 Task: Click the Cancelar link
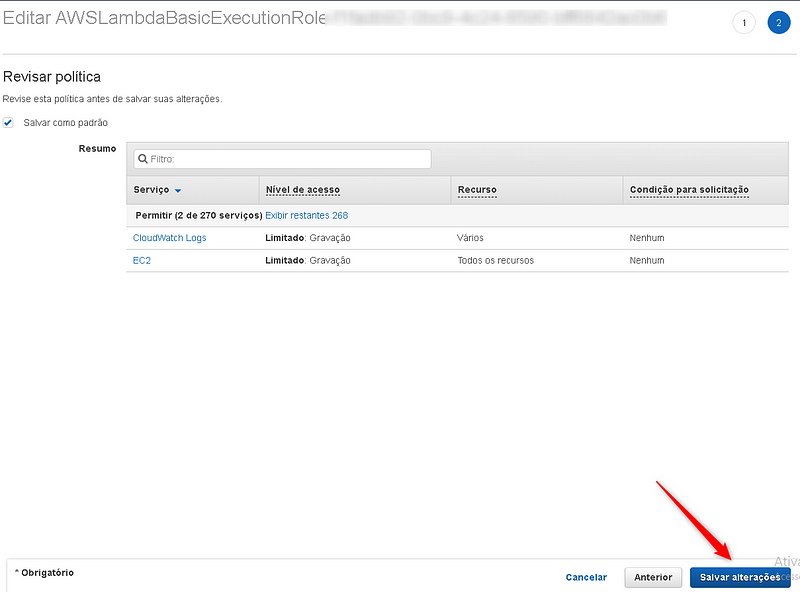pos(586,577)
